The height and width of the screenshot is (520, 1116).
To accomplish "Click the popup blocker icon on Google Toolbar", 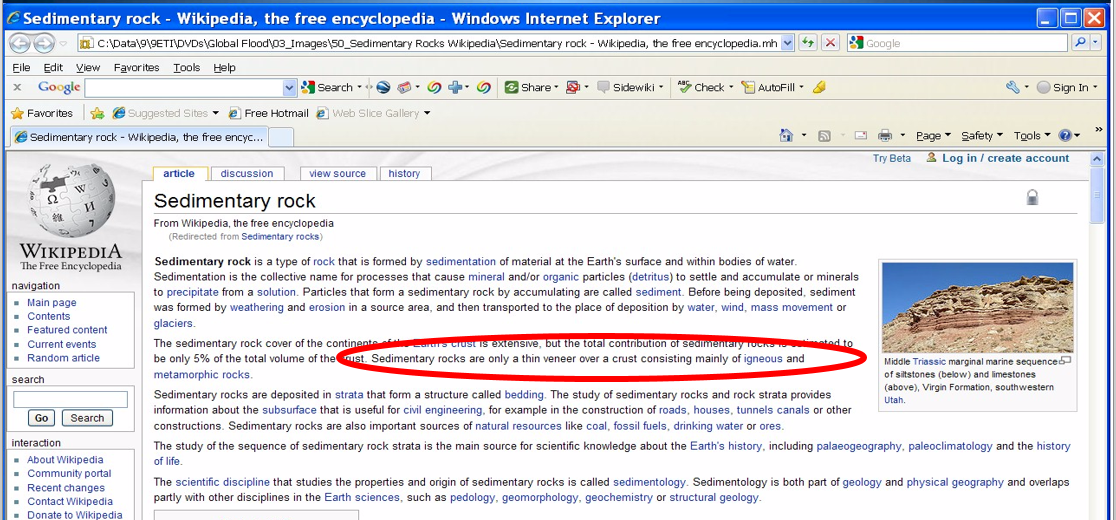I will (573, 87).
